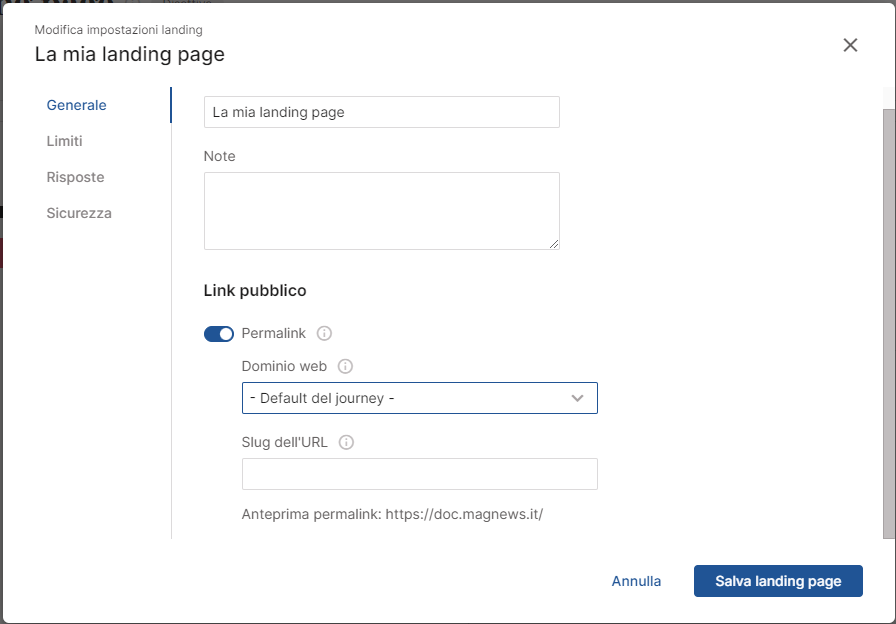Viewport: 896px width, 624px height.
Task: Close the landing settings dialog with X
Action: pyautogui.click(x=850, y=45)
